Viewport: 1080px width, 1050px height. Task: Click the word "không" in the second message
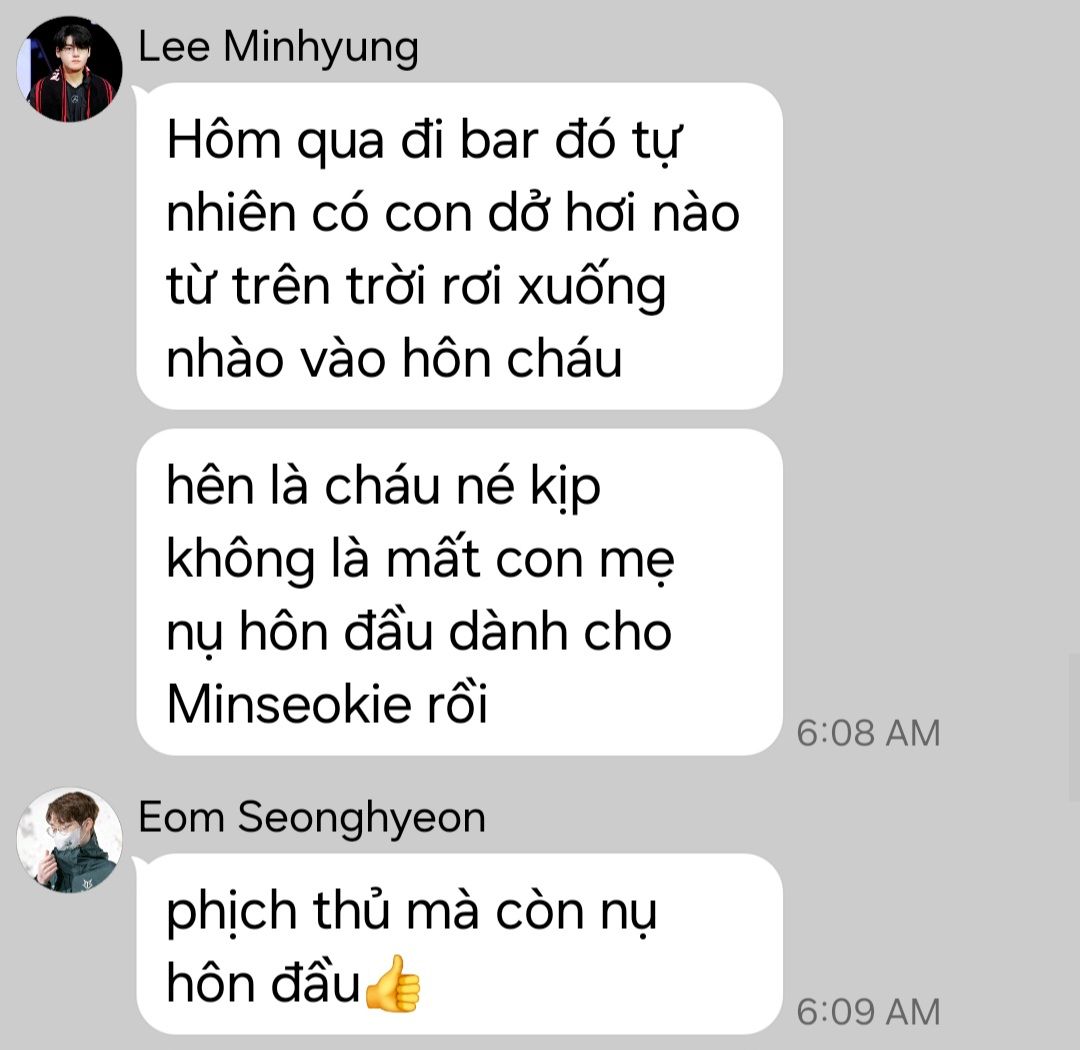[x=240, y=561]
